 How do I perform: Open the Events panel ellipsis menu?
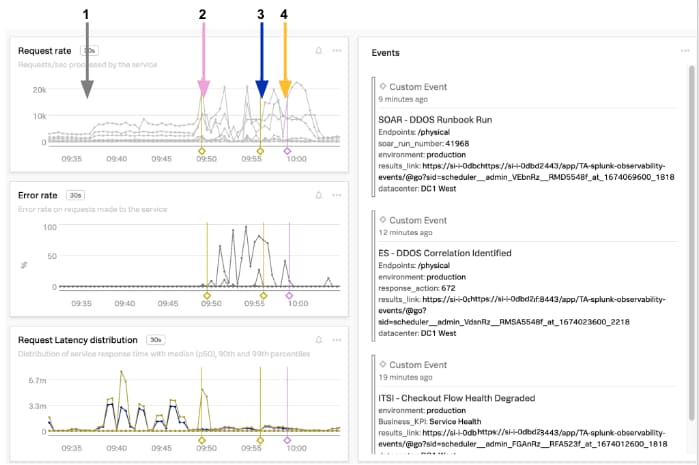[x=685, y=51]
